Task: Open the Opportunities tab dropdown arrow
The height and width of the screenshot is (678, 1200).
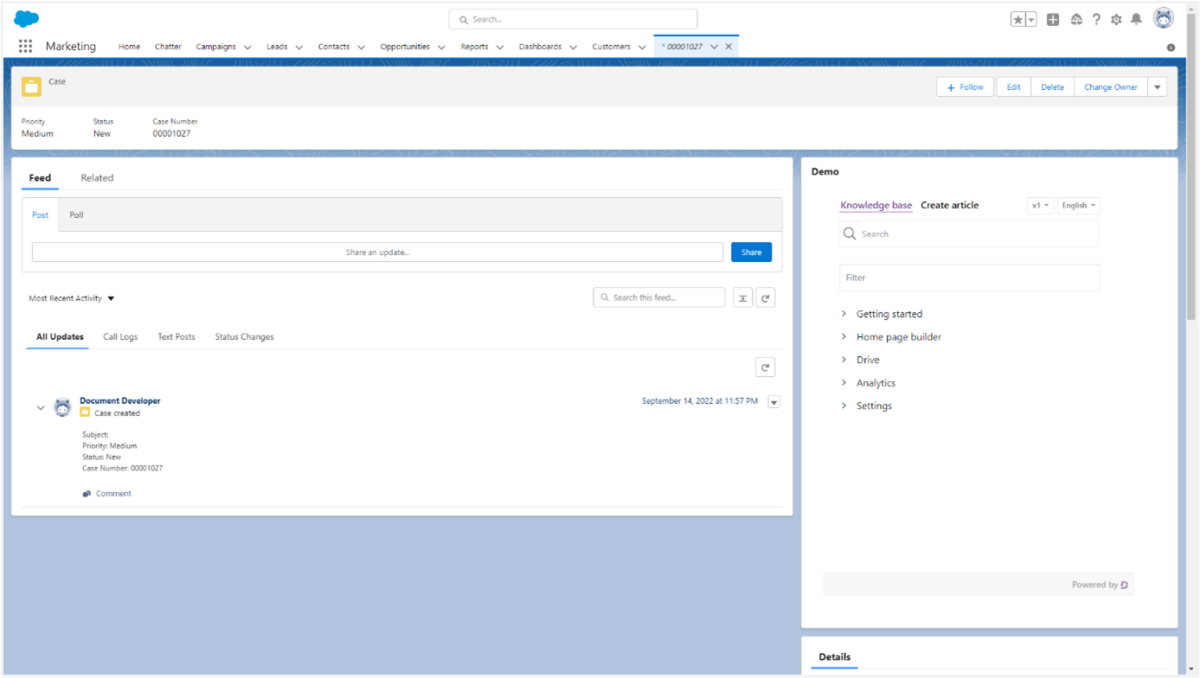Action: point(442,46)
